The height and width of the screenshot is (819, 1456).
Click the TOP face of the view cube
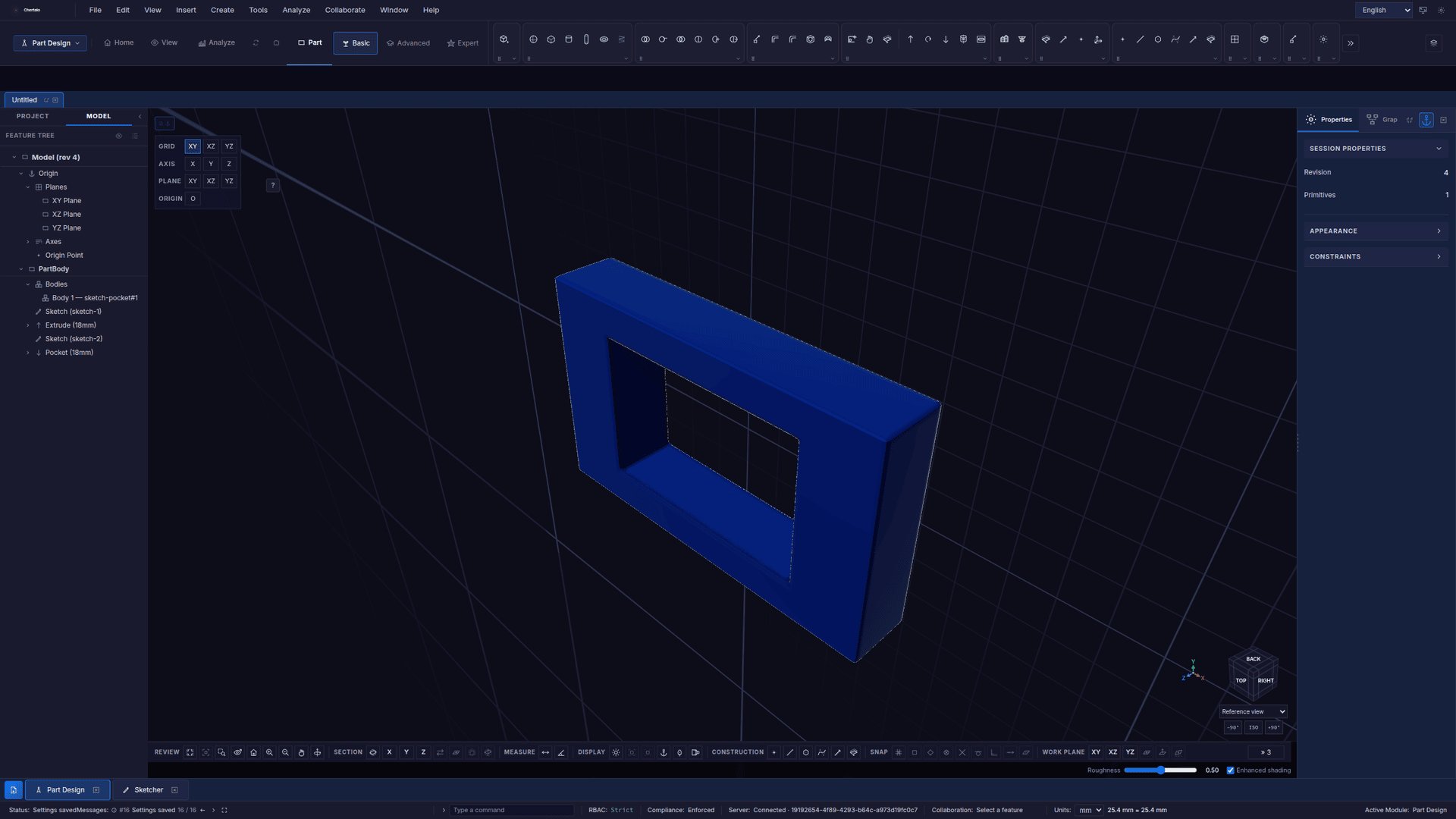click(x=1241, y=681)
